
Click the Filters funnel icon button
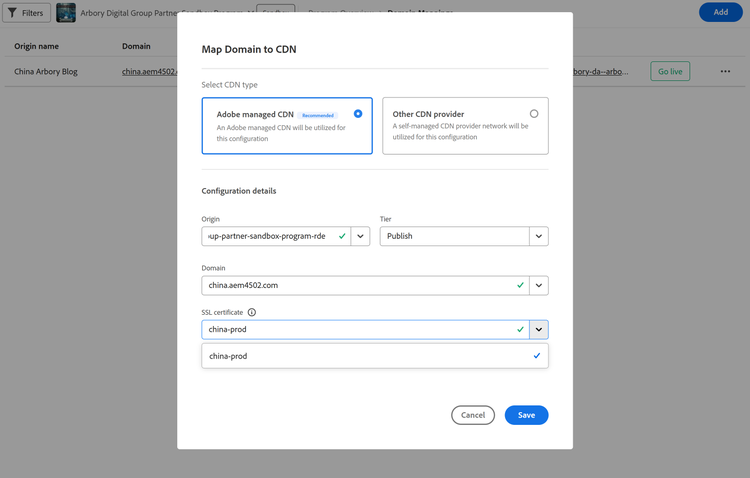[26, 13]
